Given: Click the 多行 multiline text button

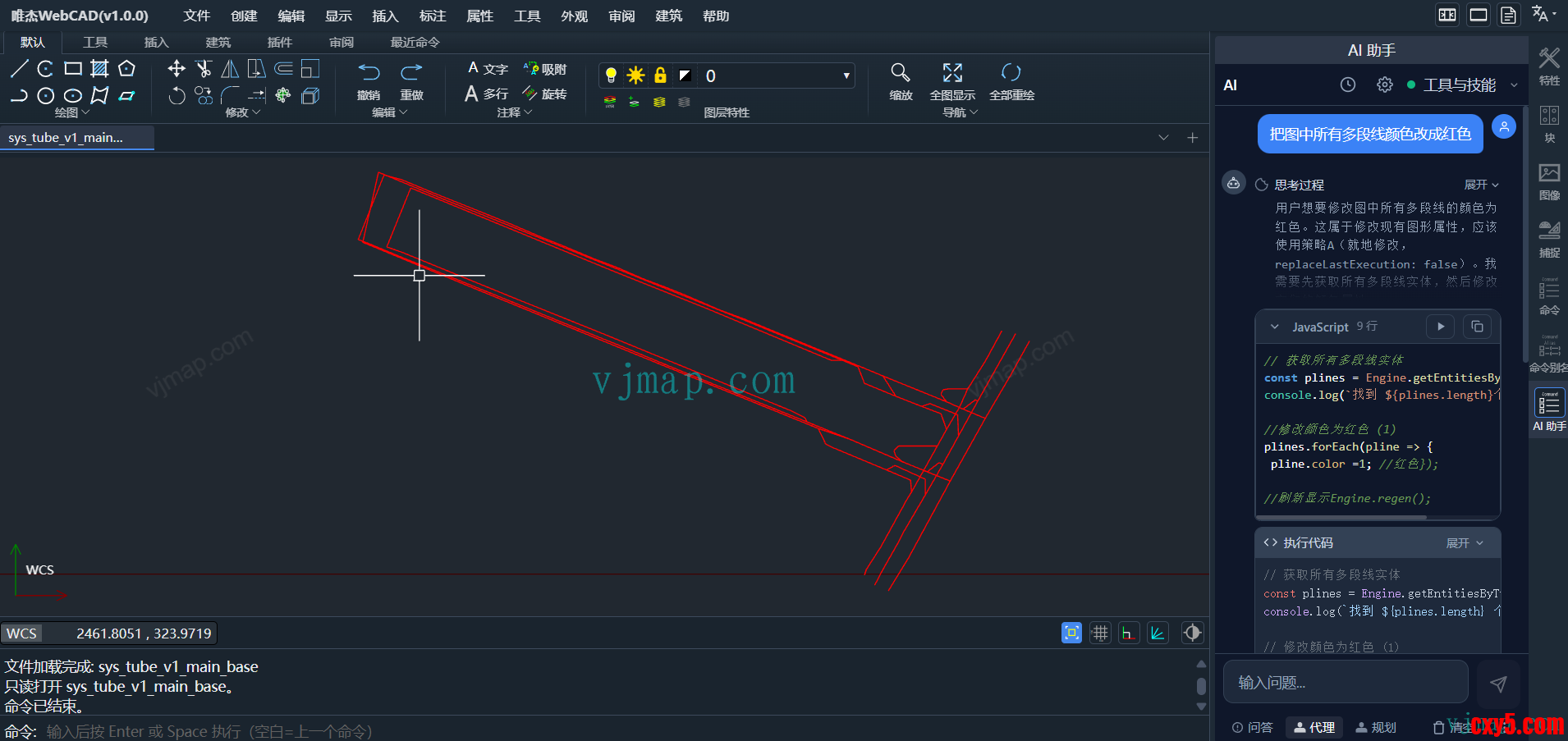Looking at the screenshot, I should click(x=487, y=94).
